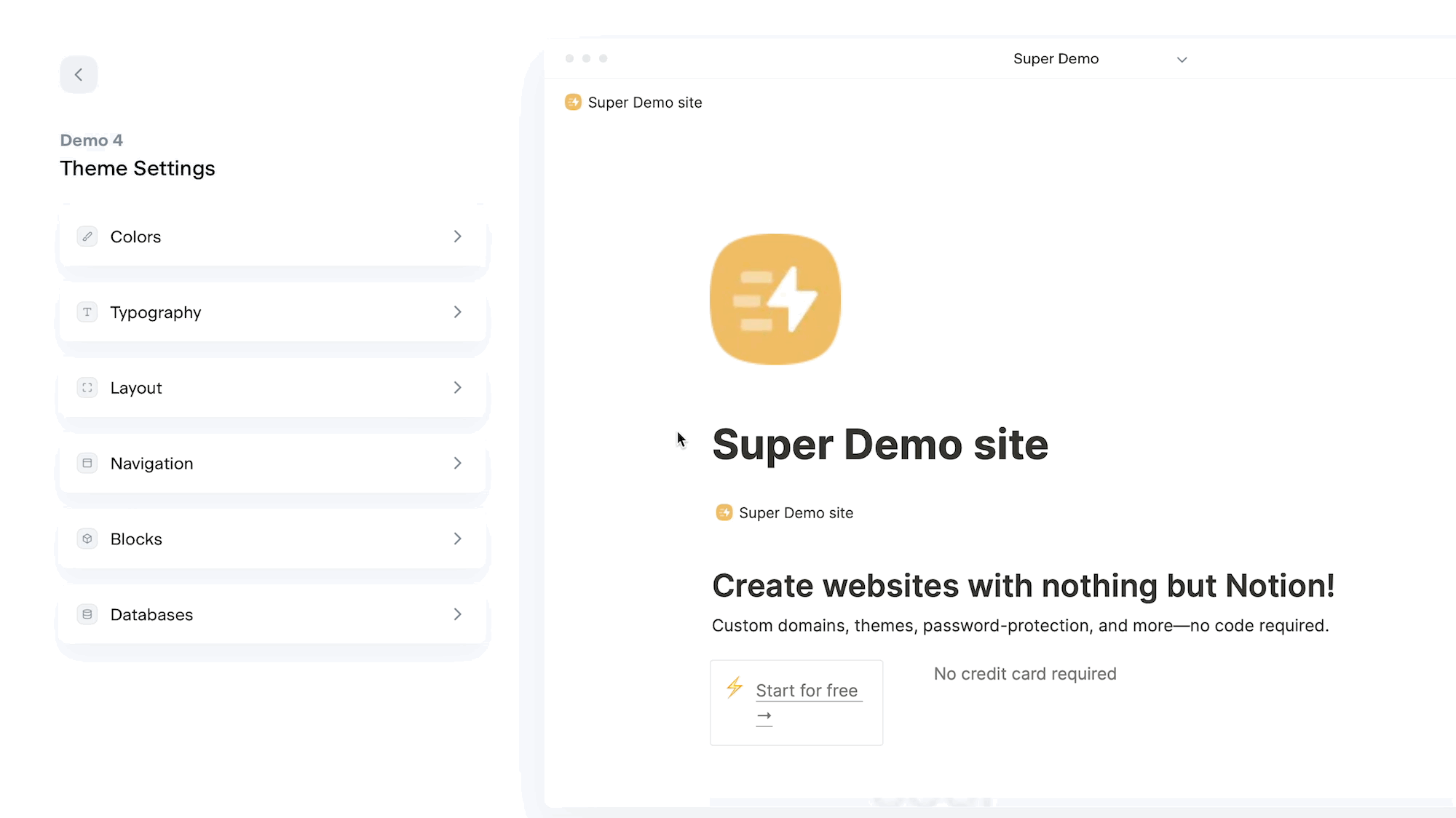Screen dimensions: 1456x818
Task: Open the Navigation settings row
Action: click(x=272, y=464)
